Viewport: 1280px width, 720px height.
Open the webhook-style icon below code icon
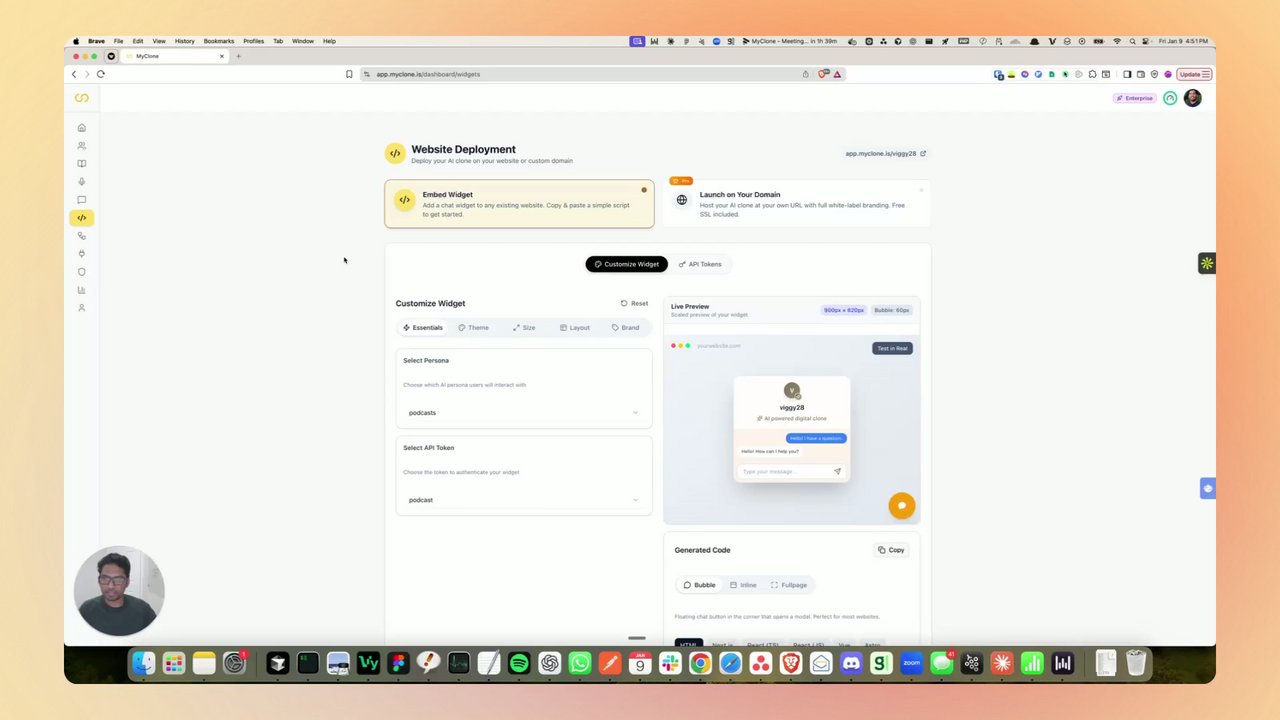82,236
